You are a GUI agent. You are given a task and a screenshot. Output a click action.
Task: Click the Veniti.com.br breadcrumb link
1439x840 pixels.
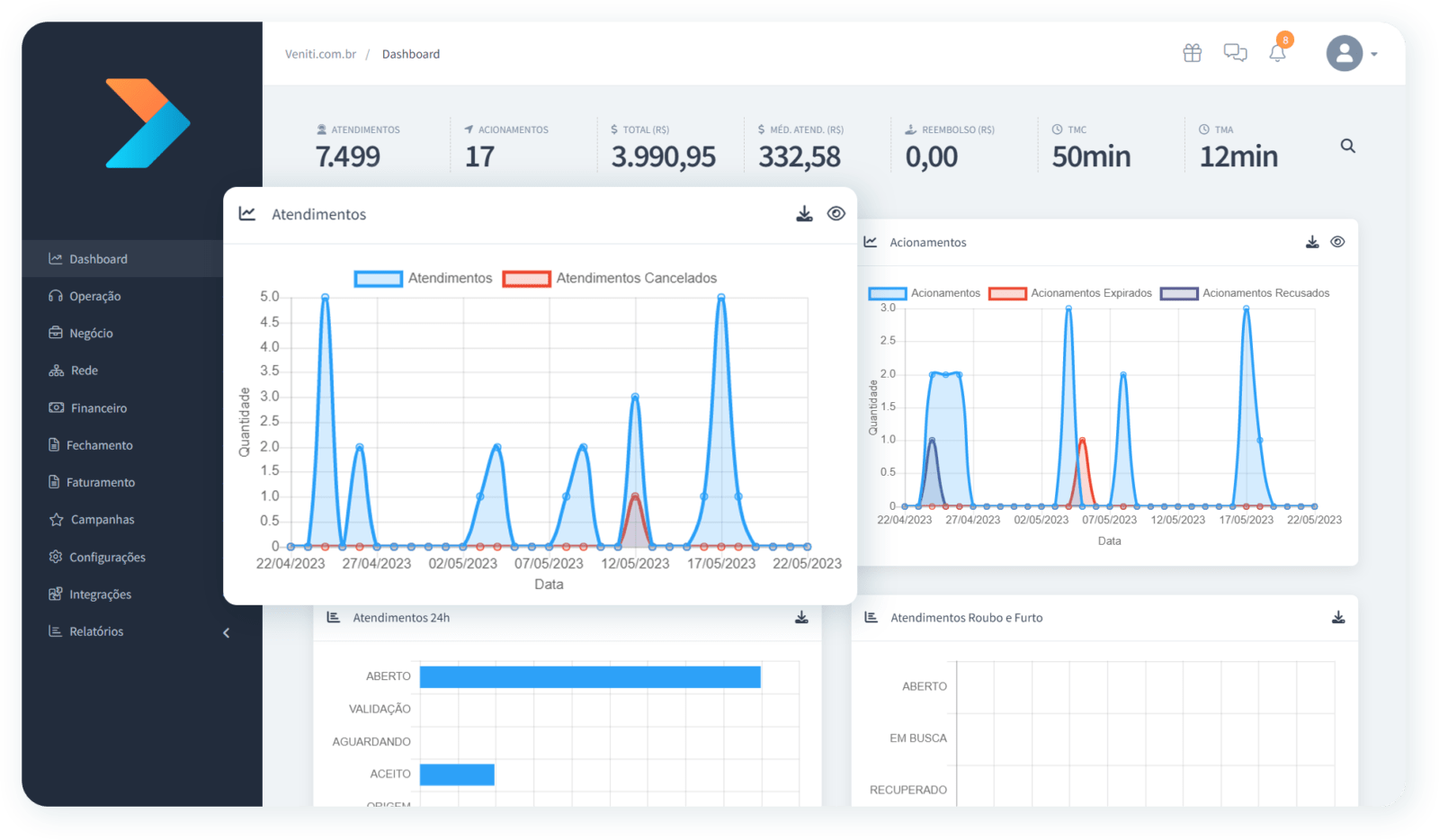click(320, 54)
